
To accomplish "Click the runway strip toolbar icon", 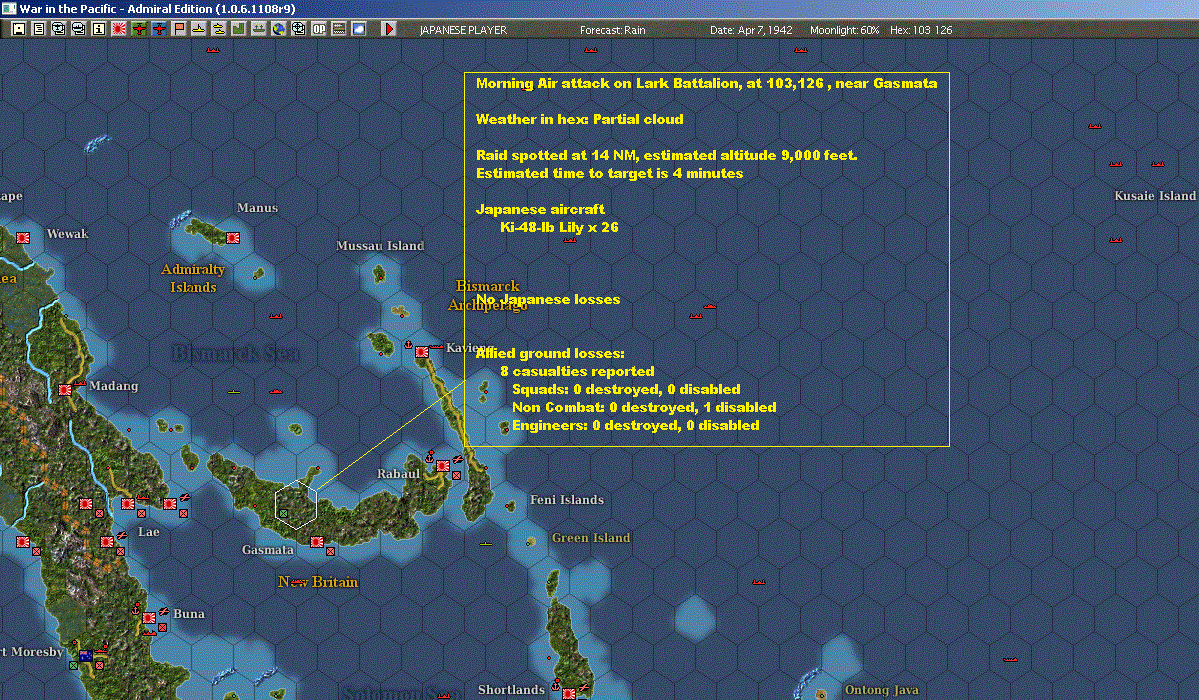I will 338,29.
